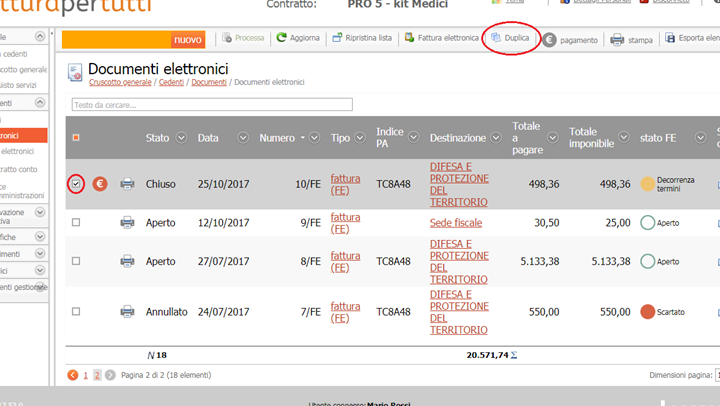720x406 pixels.
Task: Check checkbox for invoice 7/FE
Action: [x=76, y=311]
